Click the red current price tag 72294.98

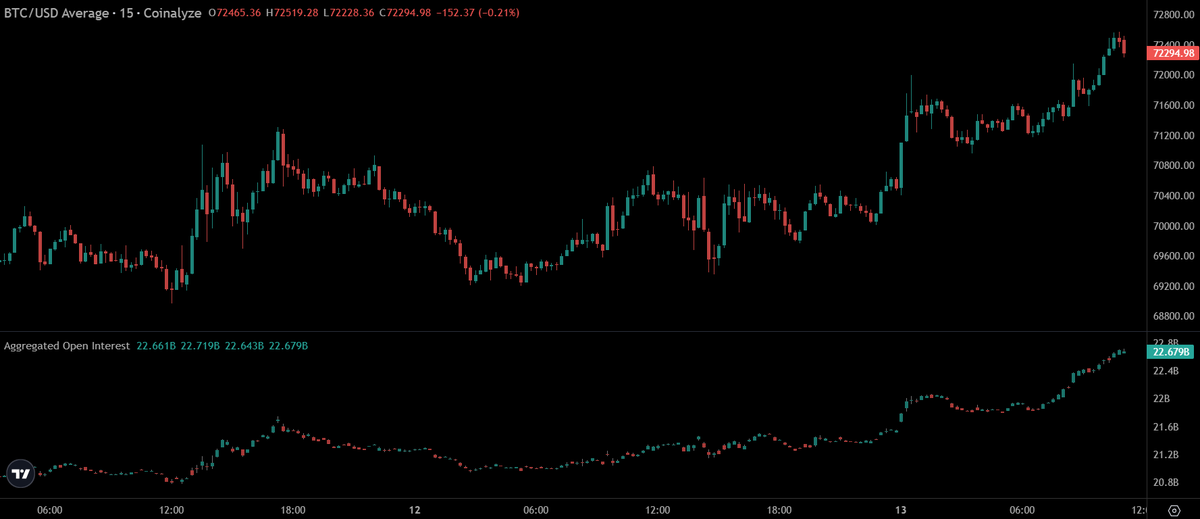pos(1172,53)
